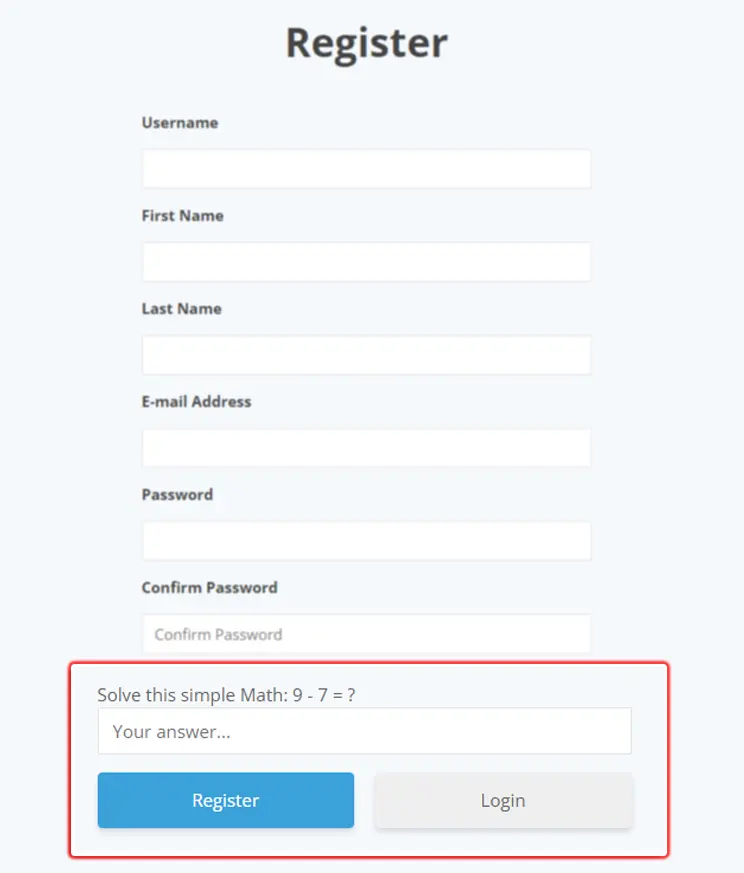
Task: Click the Confirm Password label text
Action: pos(210,588)
